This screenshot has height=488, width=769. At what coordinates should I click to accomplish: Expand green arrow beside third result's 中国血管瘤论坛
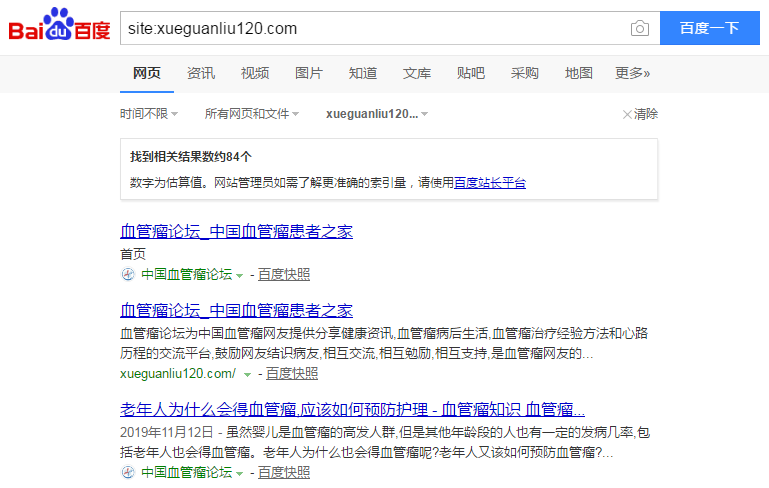click(x=239, y=474)
